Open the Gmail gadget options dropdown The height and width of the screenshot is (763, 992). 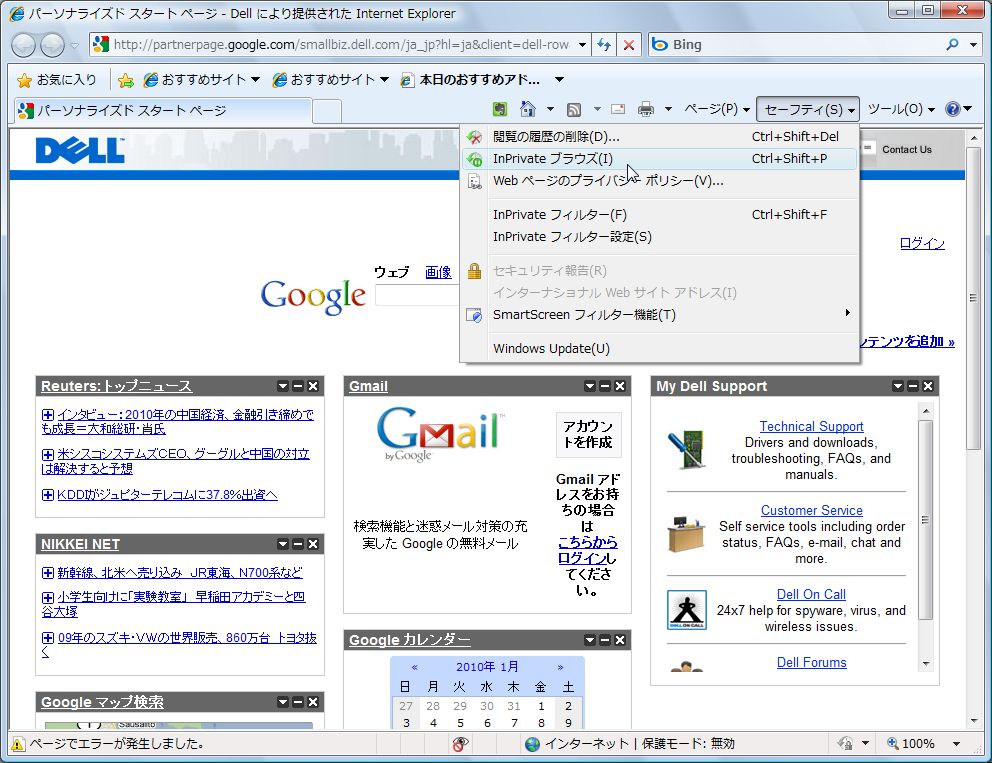click(x=590, y=386)
